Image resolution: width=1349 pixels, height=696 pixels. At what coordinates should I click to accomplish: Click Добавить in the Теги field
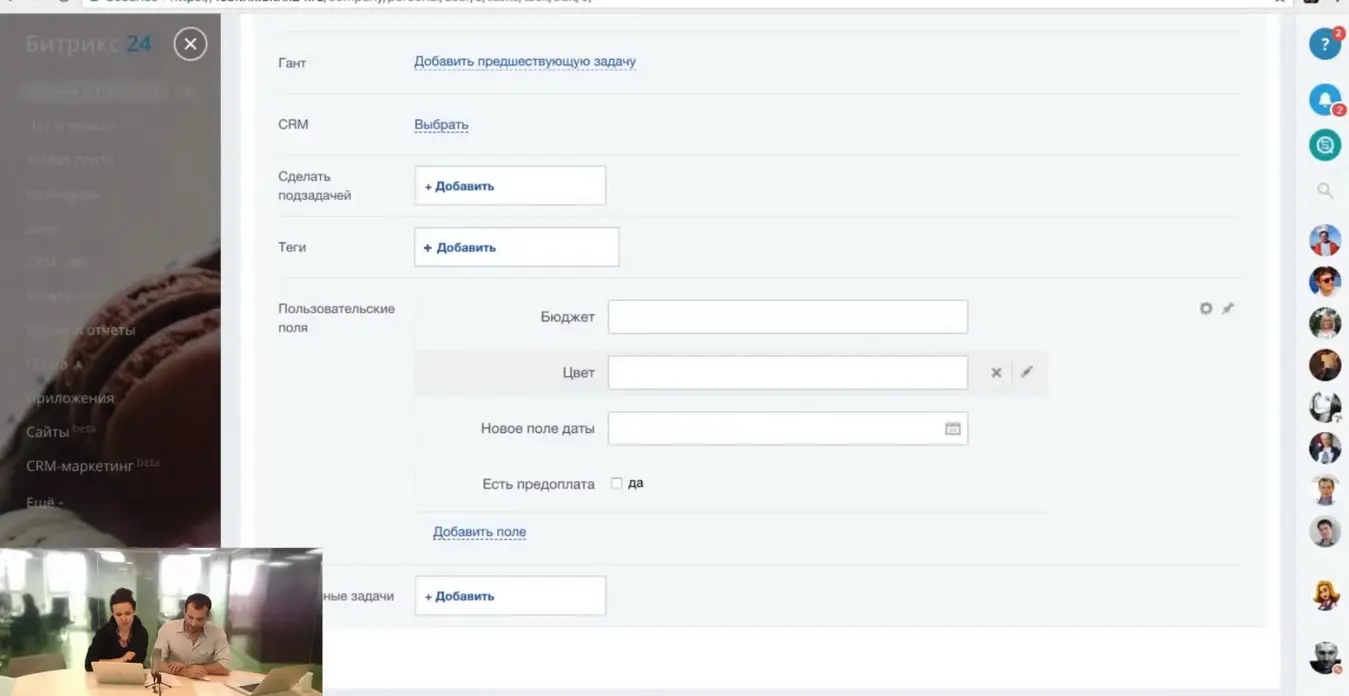click(x=460, y=248)
